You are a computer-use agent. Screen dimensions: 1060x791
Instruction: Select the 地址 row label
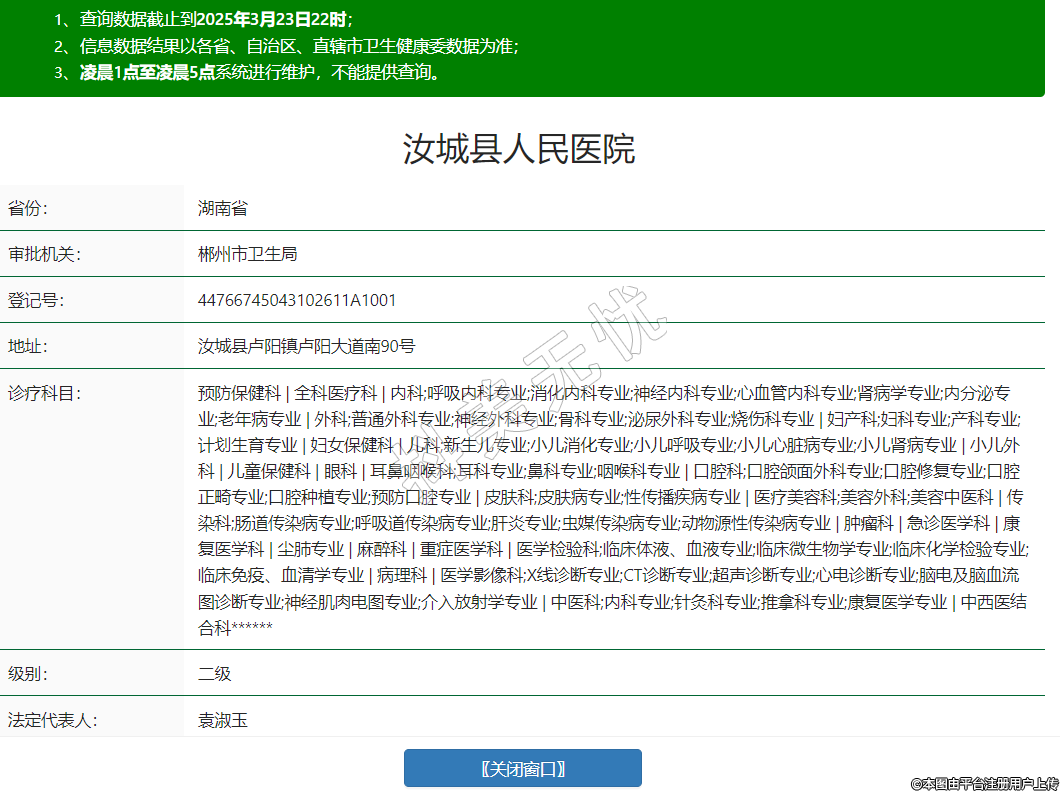tap(28, 346)
